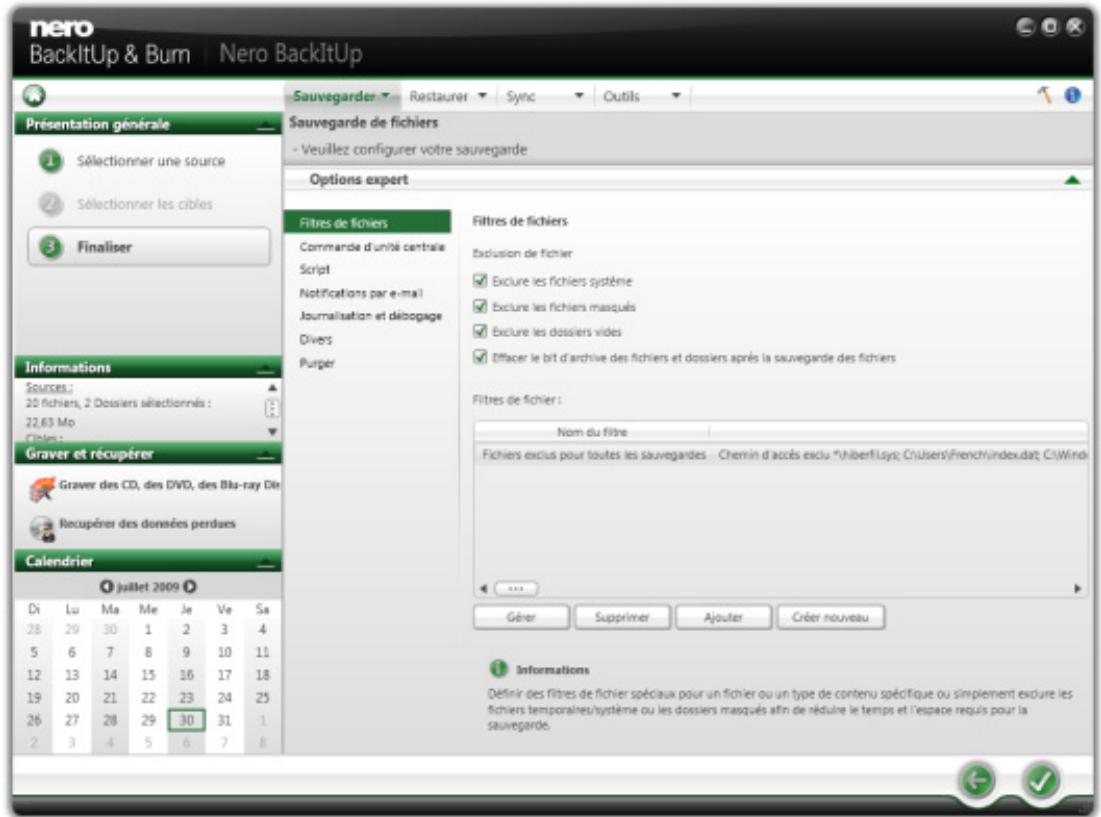
Task: Collapse the Calendrier panel
Action: 265,562
